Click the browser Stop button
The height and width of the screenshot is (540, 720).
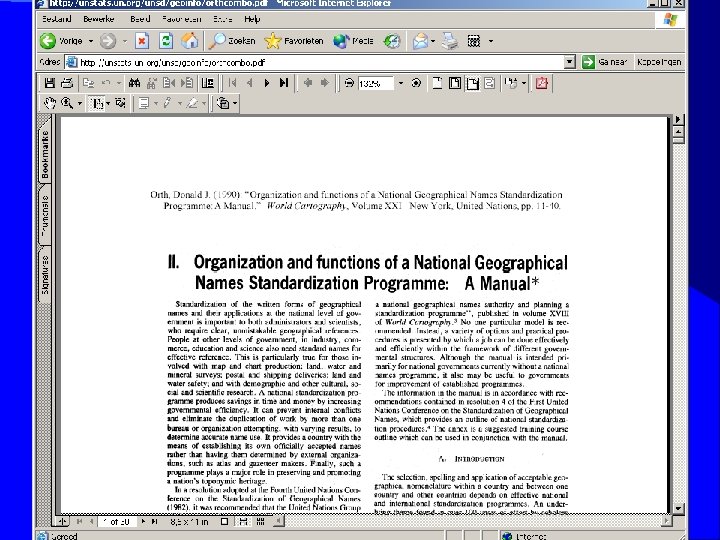coord(142,41)
